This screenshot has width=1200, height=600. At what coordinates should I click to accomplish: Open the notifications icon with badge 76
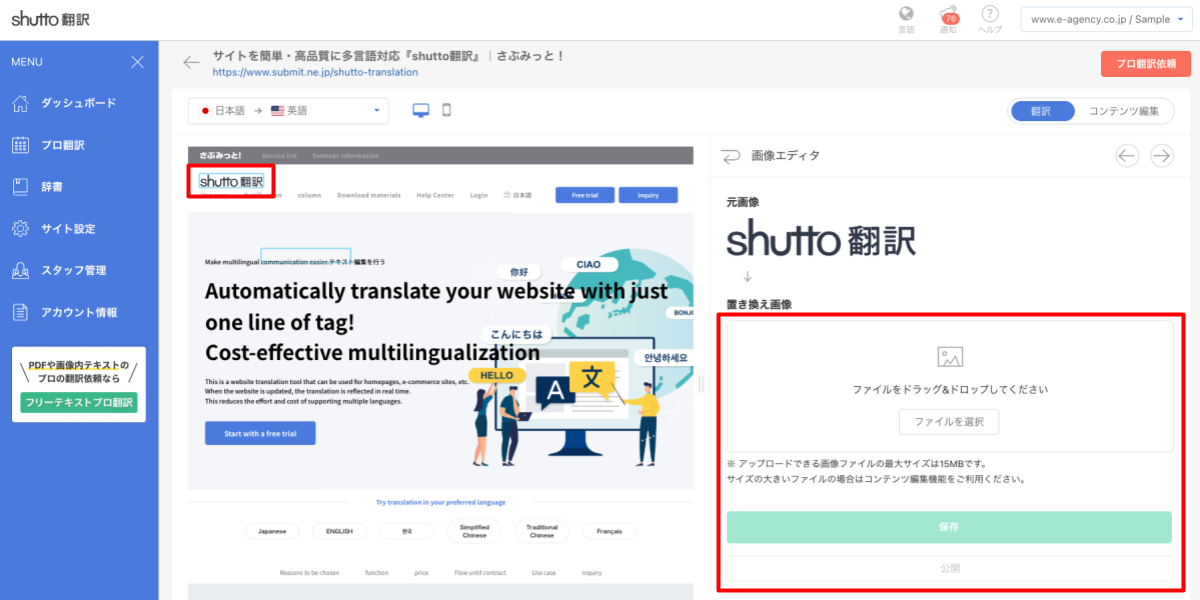pos(948,15)
